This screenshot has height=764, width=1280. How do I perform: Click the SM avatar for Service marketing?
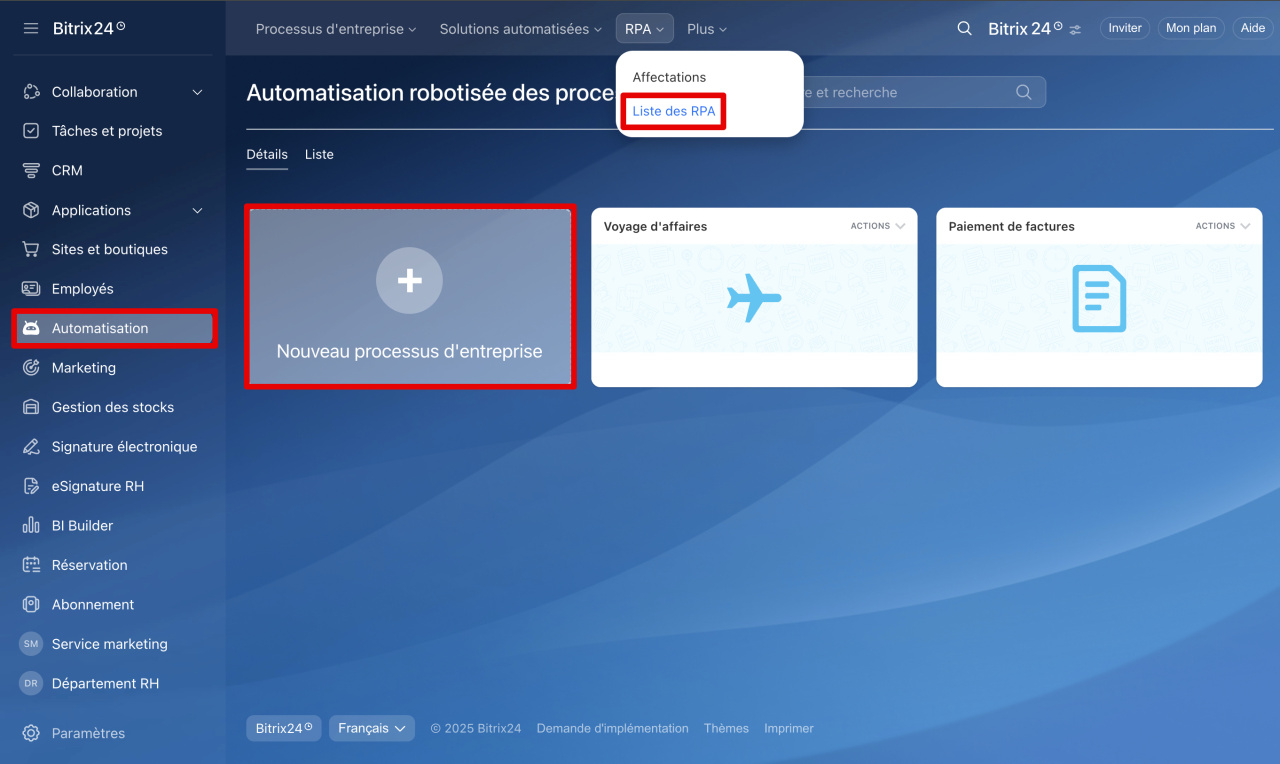(31, 644)
